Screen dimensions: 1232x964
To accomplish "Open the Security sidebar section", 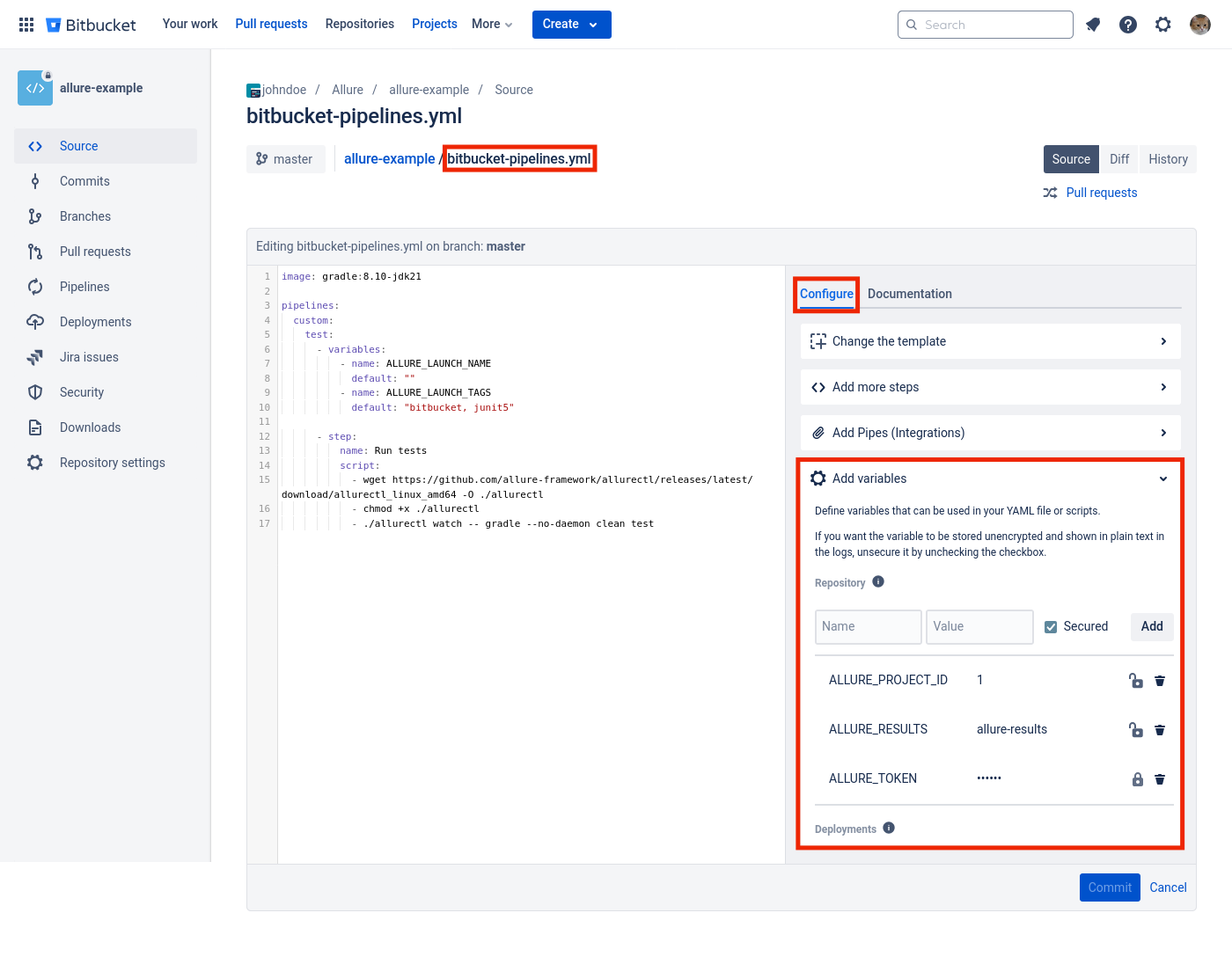I will click(81, 391).
